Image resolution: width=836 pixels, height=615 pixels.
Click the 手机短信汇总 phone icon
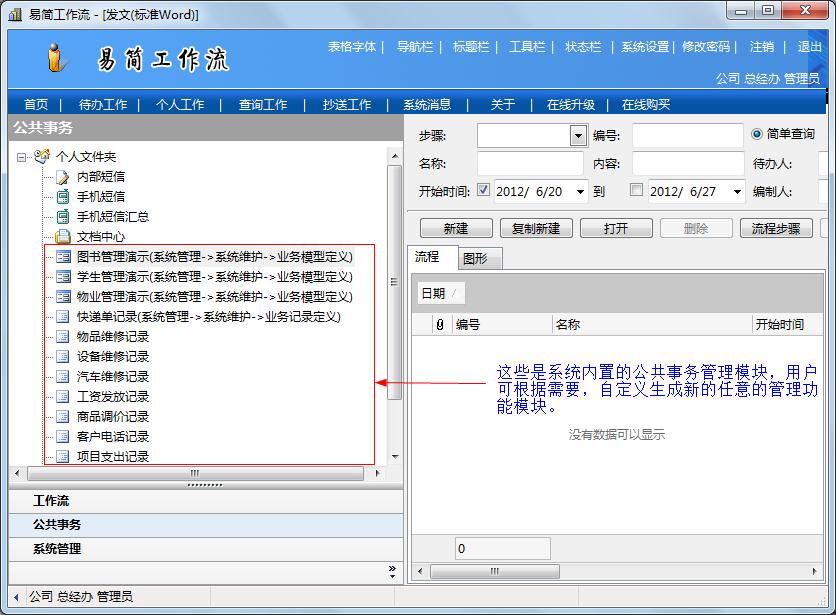click(x=63, y=217)
